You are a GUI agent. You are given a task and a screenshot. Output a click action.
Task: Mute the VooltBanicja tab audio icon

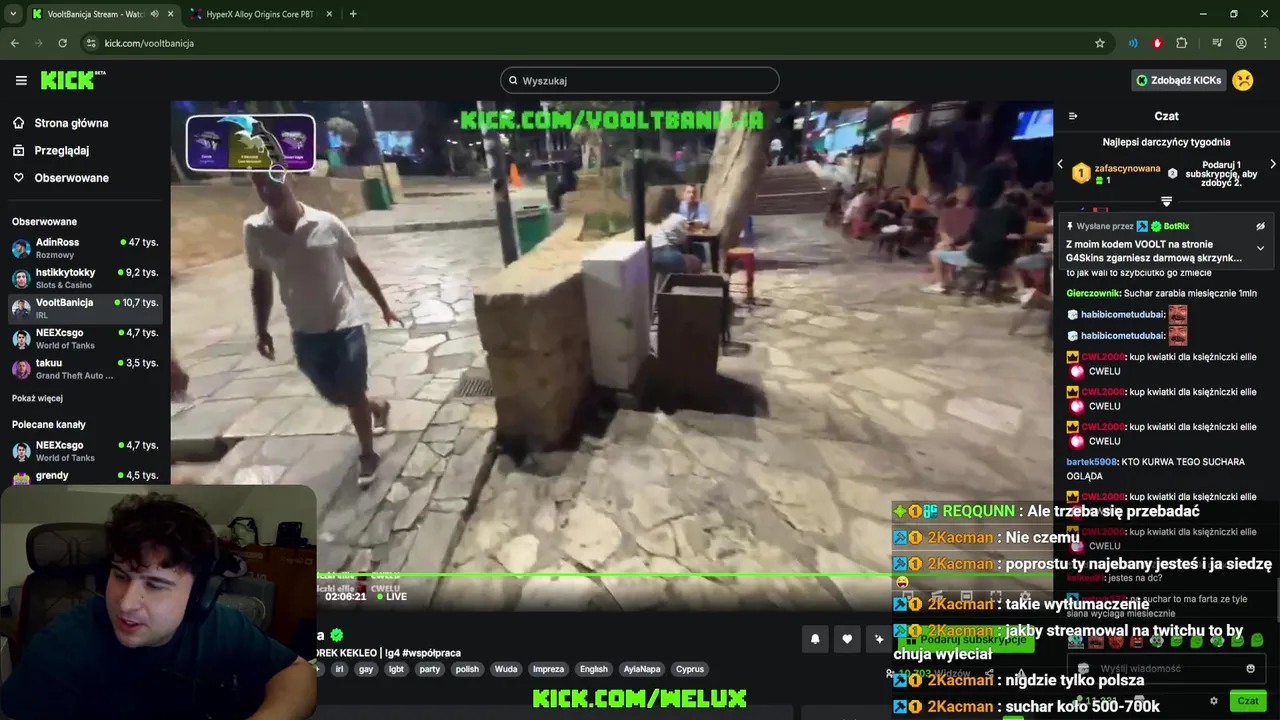coord(154,14)
